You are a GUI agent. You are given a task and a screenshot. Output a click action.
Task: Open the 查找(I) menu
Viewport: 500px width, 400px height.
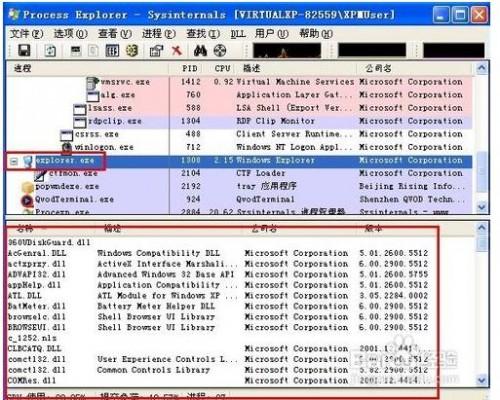(203, 34)
